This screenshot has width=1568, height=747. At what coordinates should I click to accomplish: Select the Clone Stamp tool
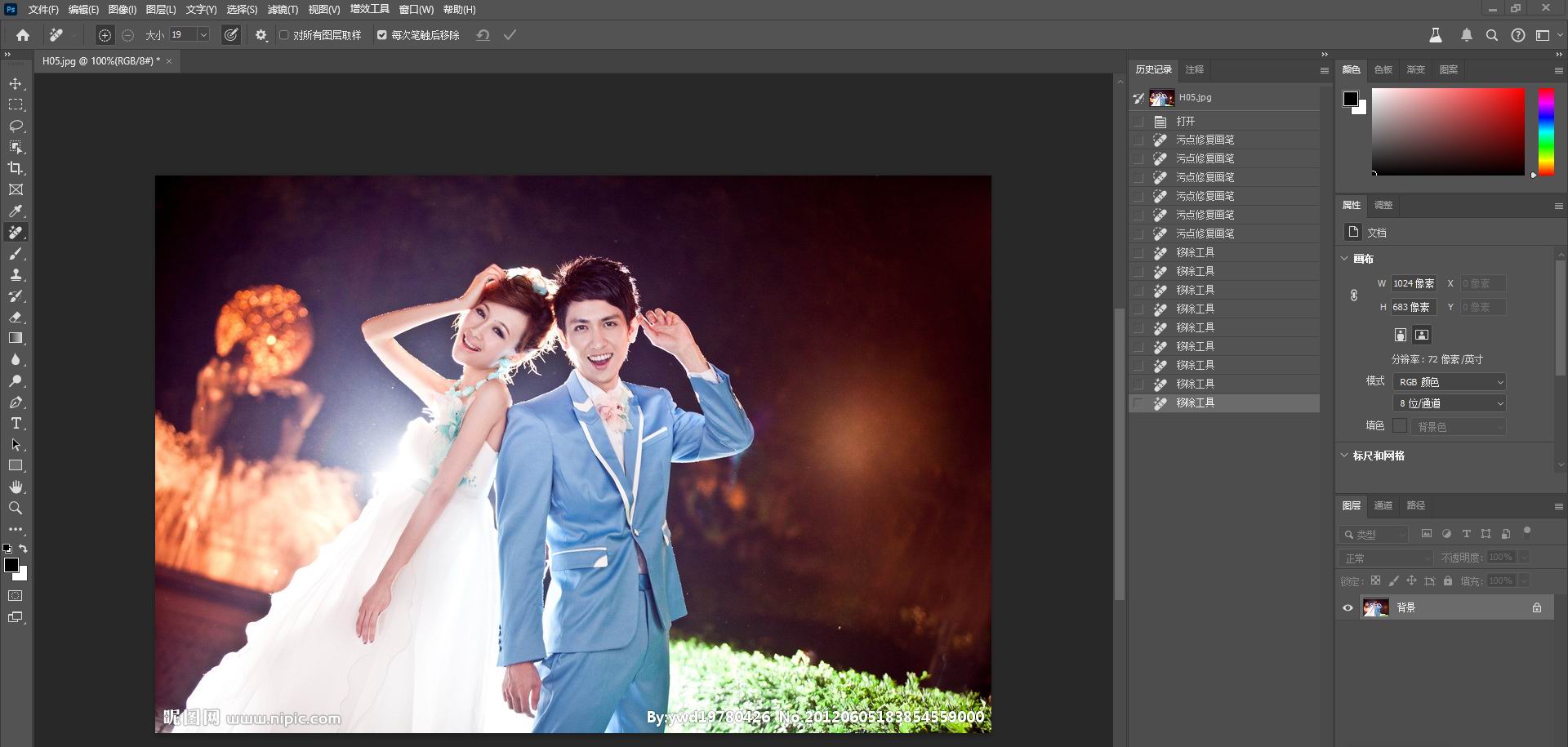point(16,275)
